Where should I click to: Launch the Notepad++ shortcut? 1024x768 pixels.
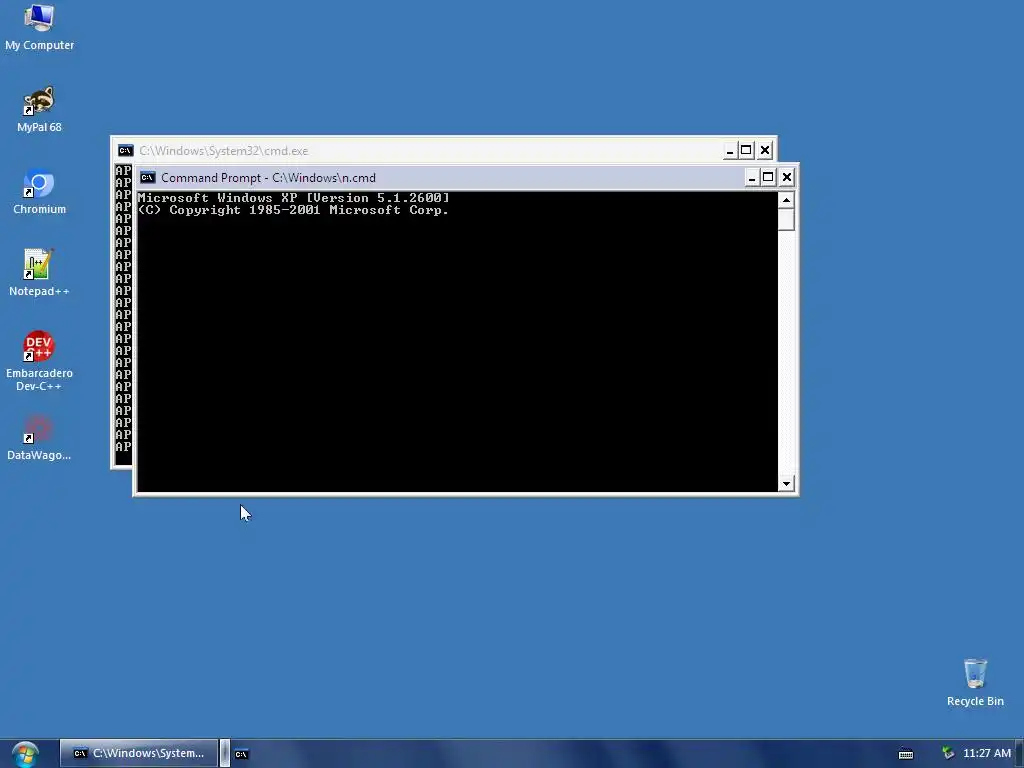pyautogui.click(x=39, y=274)
